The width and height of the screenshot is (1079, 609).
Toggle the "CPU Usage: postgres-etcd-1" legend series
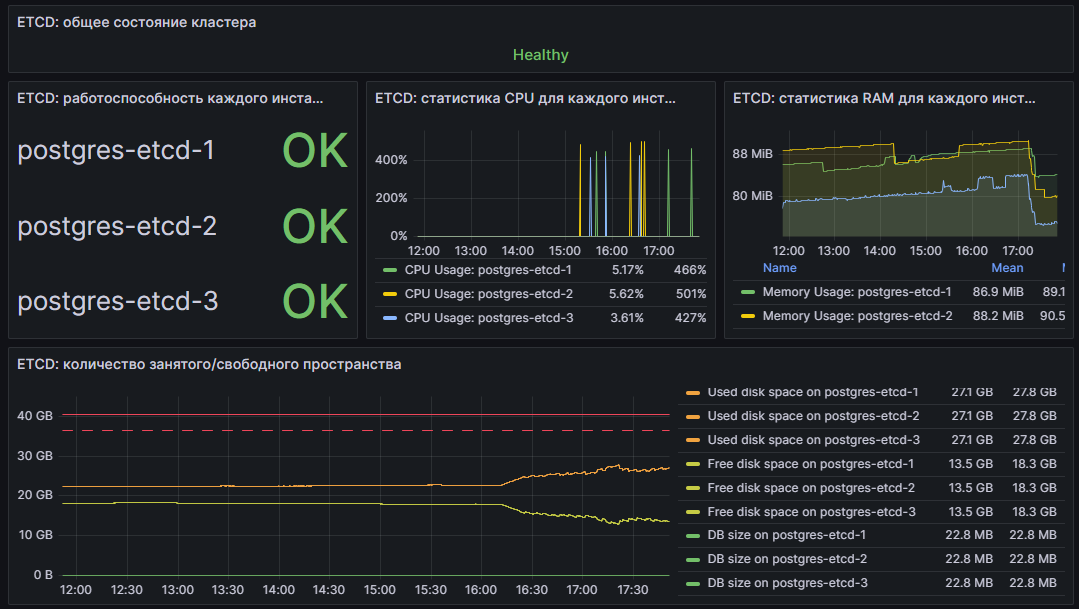[488, 270]
